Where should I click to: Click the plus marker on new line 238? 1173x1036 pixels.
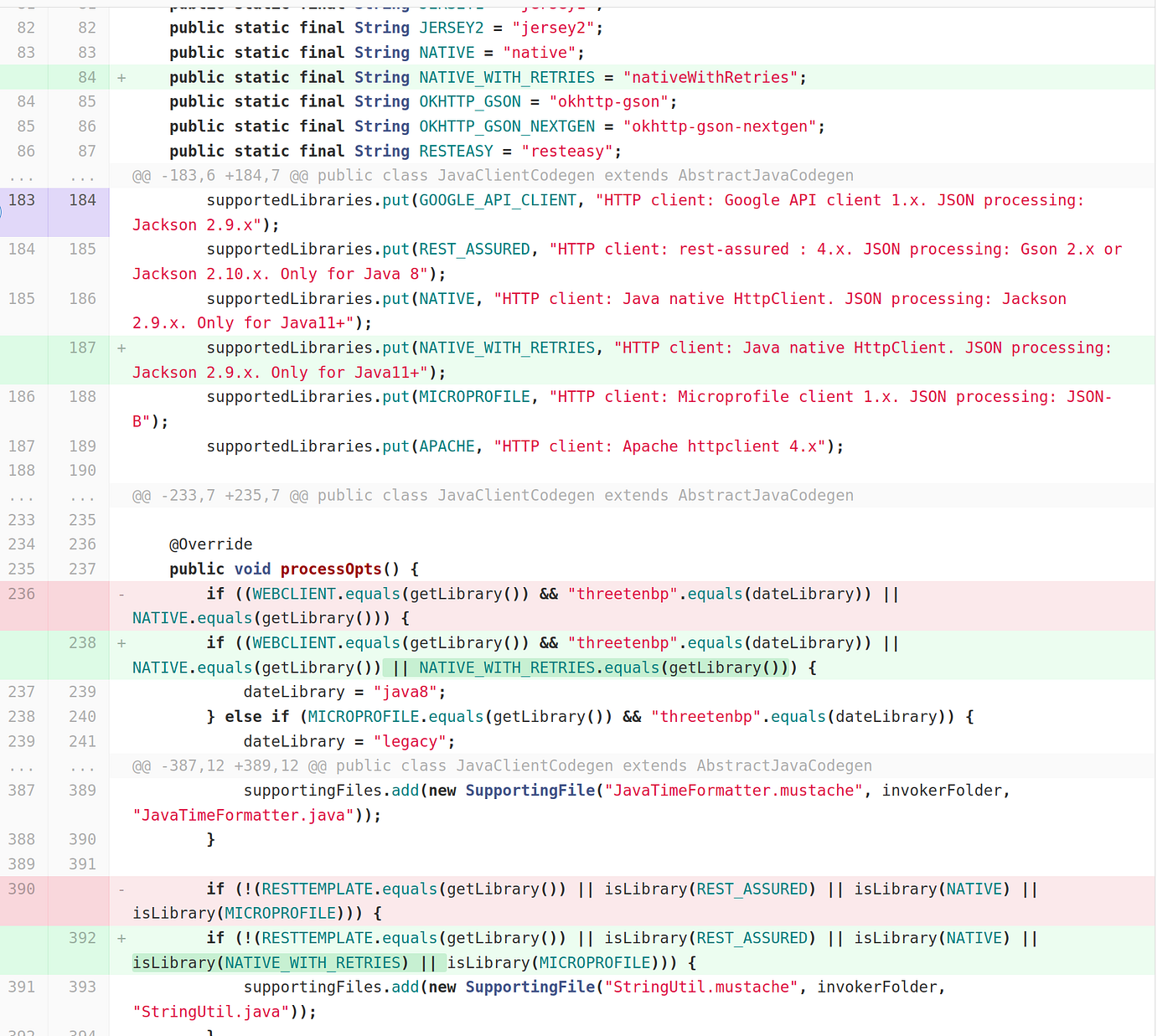[121, 642]
